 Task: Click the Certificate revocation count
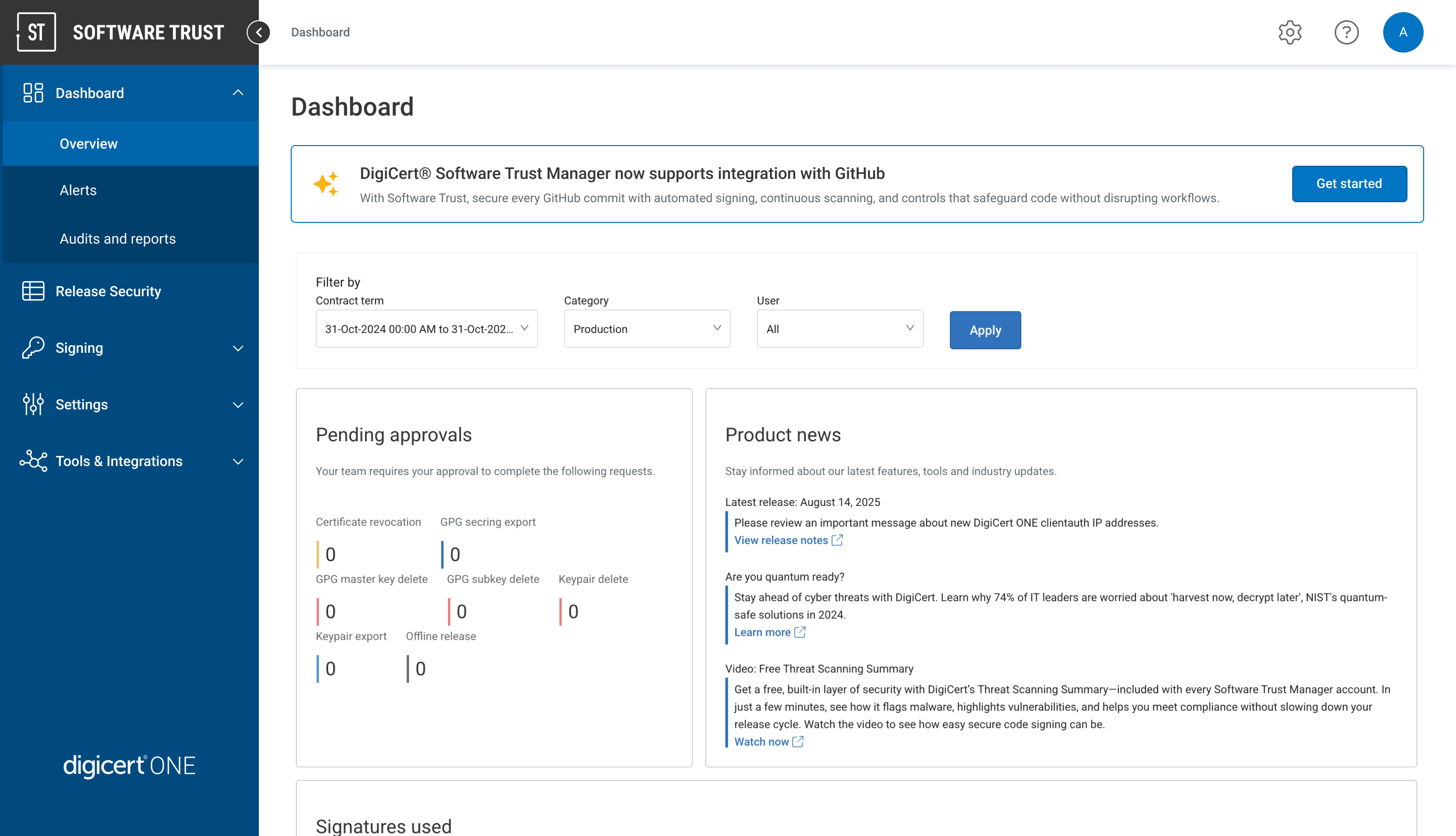(330, 554)
